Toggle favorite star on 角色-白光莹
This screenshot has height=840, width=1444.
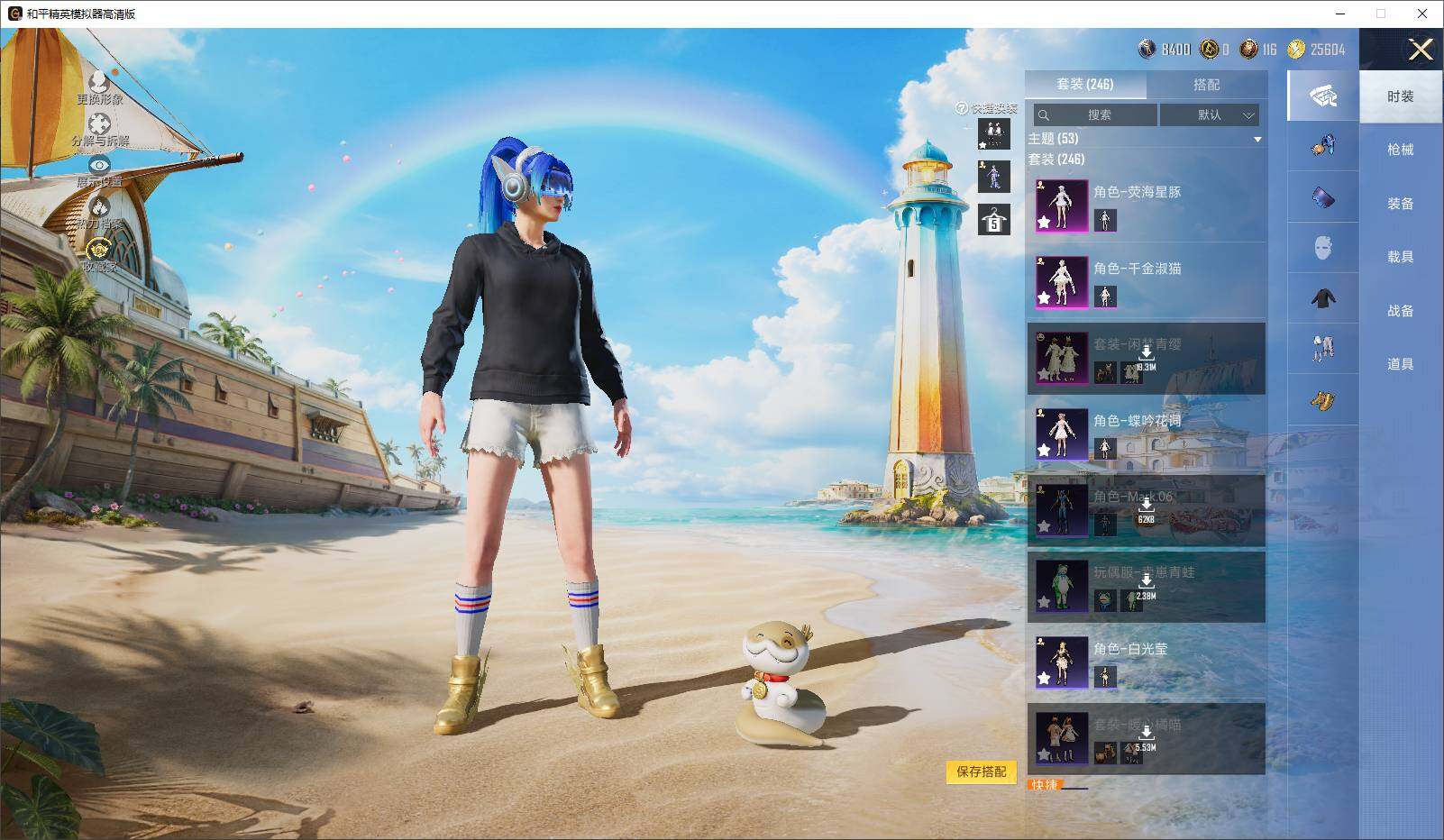pyautogui.click(x=1044, y=679)
